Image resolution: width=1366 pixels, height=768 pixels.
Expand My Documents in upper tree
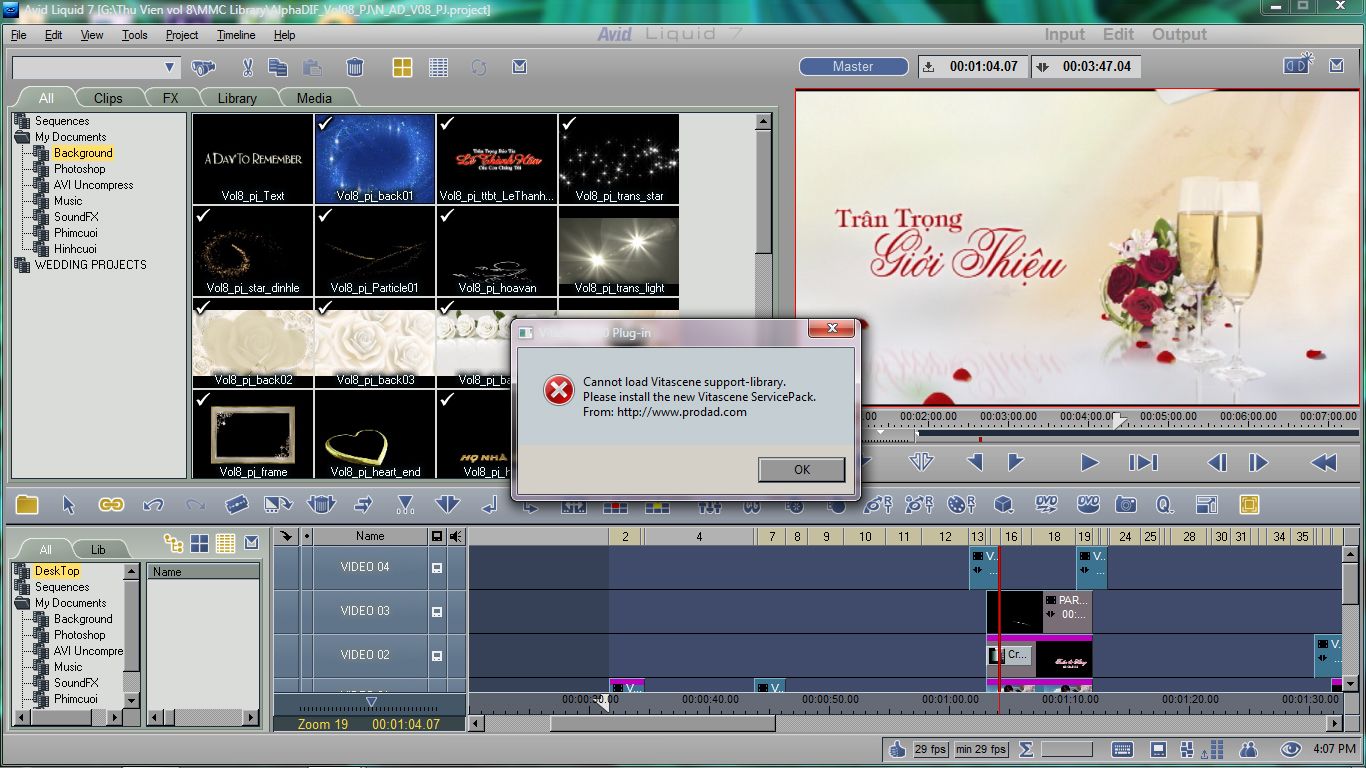tap(22, 137)
